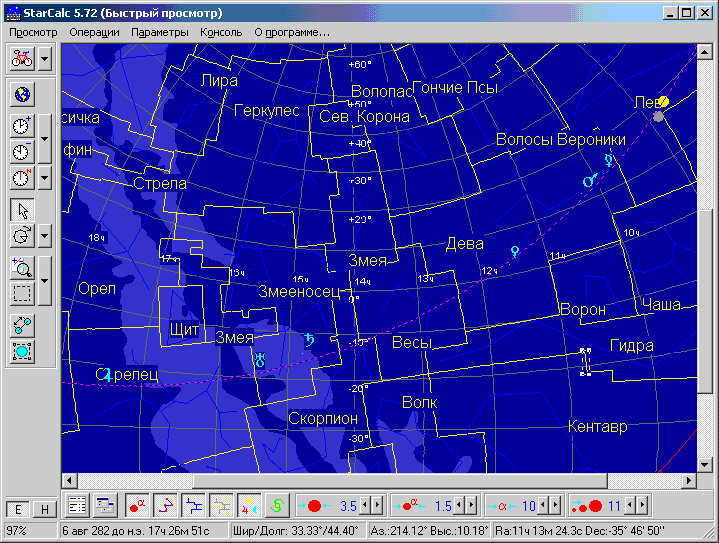Click the clock with minus icon
The image size is (719, 543).
22,152
